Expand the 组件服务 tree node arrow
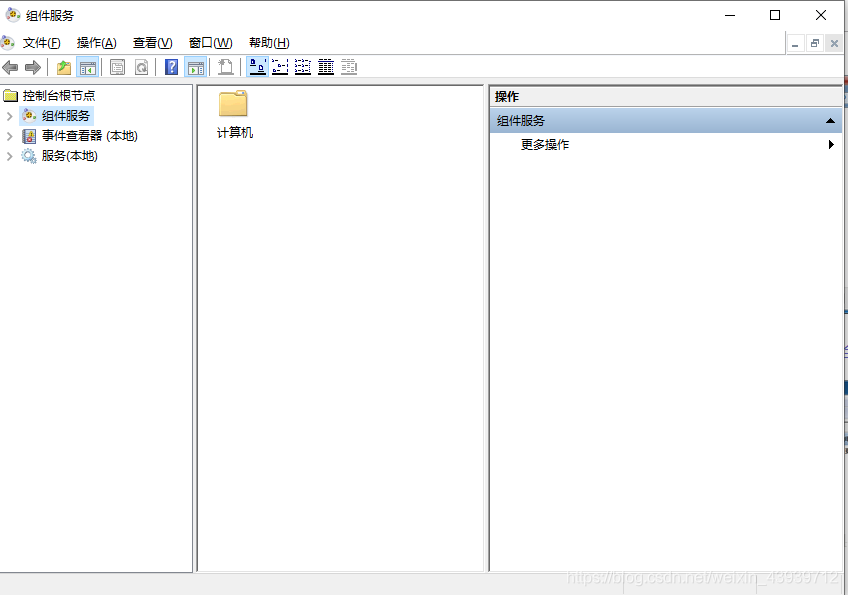This screenshot has height=596, width=848. click(x=9, y=116)
